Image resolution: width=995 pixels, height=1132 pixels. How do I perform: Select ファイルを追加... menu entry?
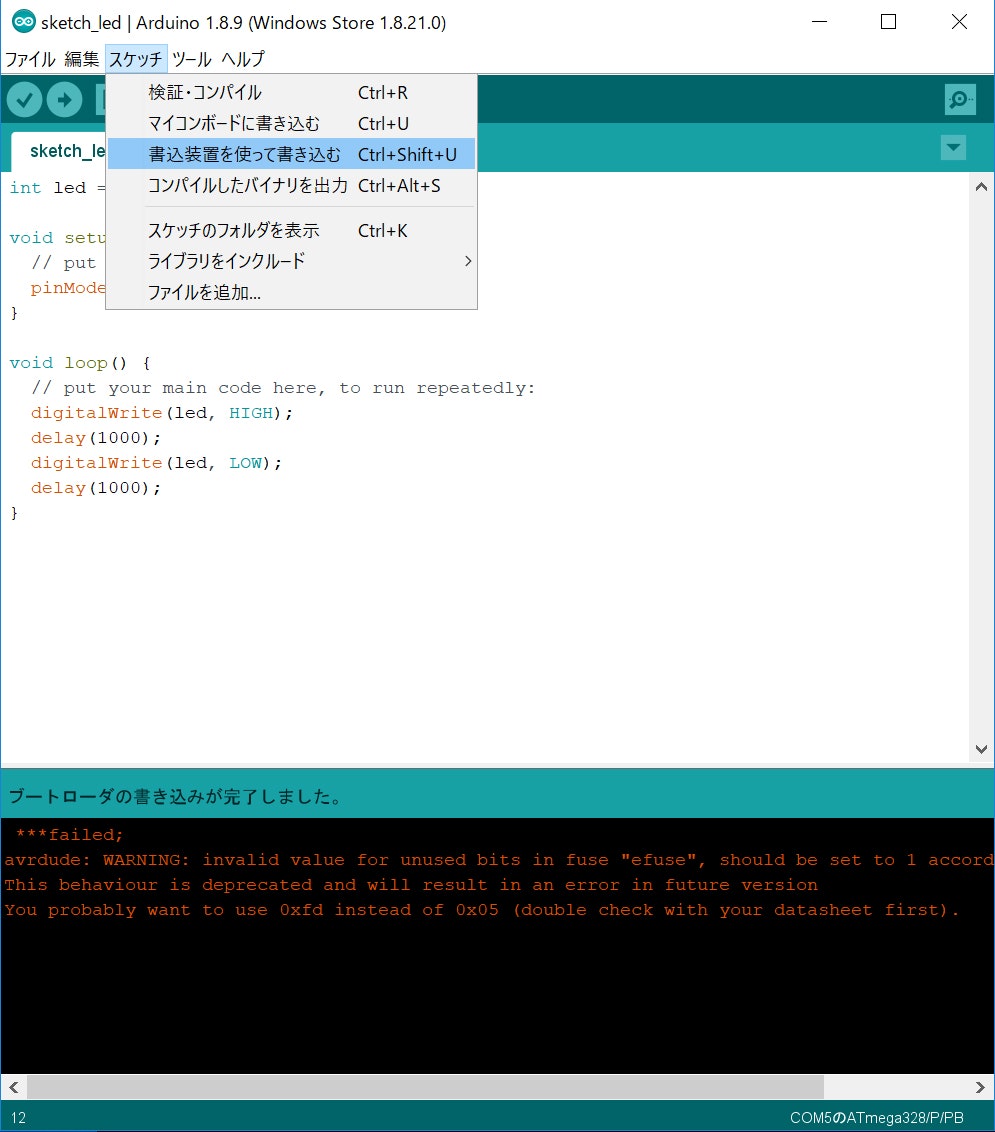pos(292,292)
